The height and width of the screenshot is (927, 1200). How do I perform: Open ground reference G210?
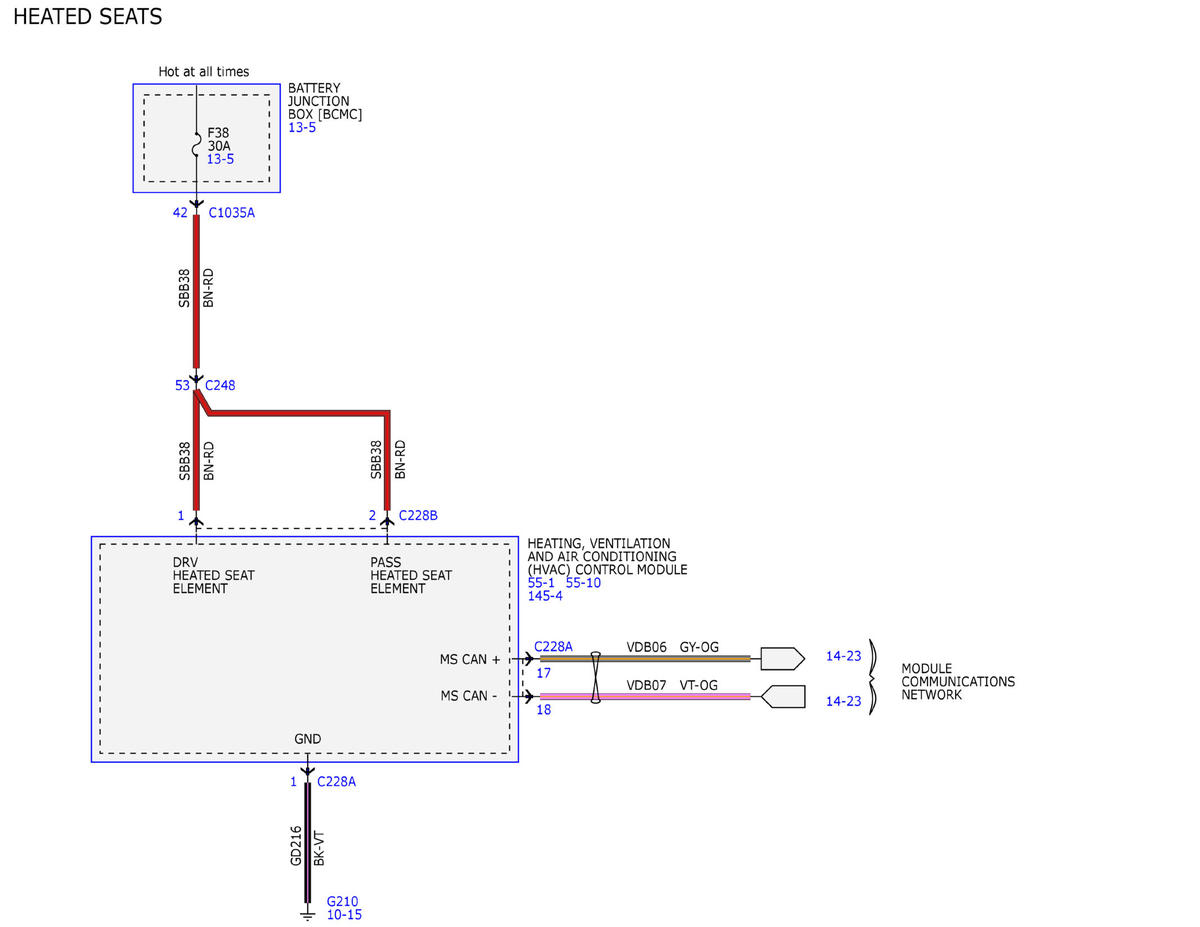coord(342,901)
